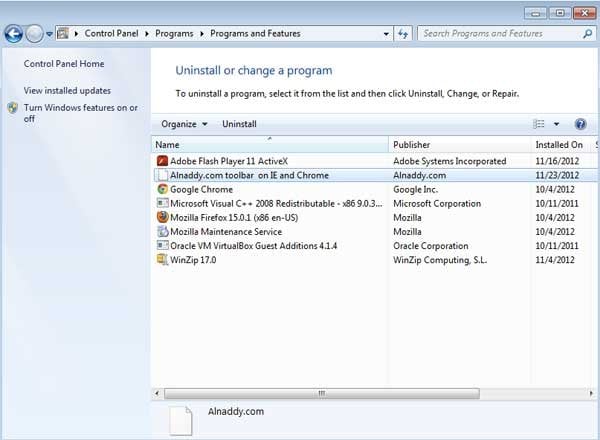Sort by the Installed On column header

pyautogui.click(x=561, y=145)
